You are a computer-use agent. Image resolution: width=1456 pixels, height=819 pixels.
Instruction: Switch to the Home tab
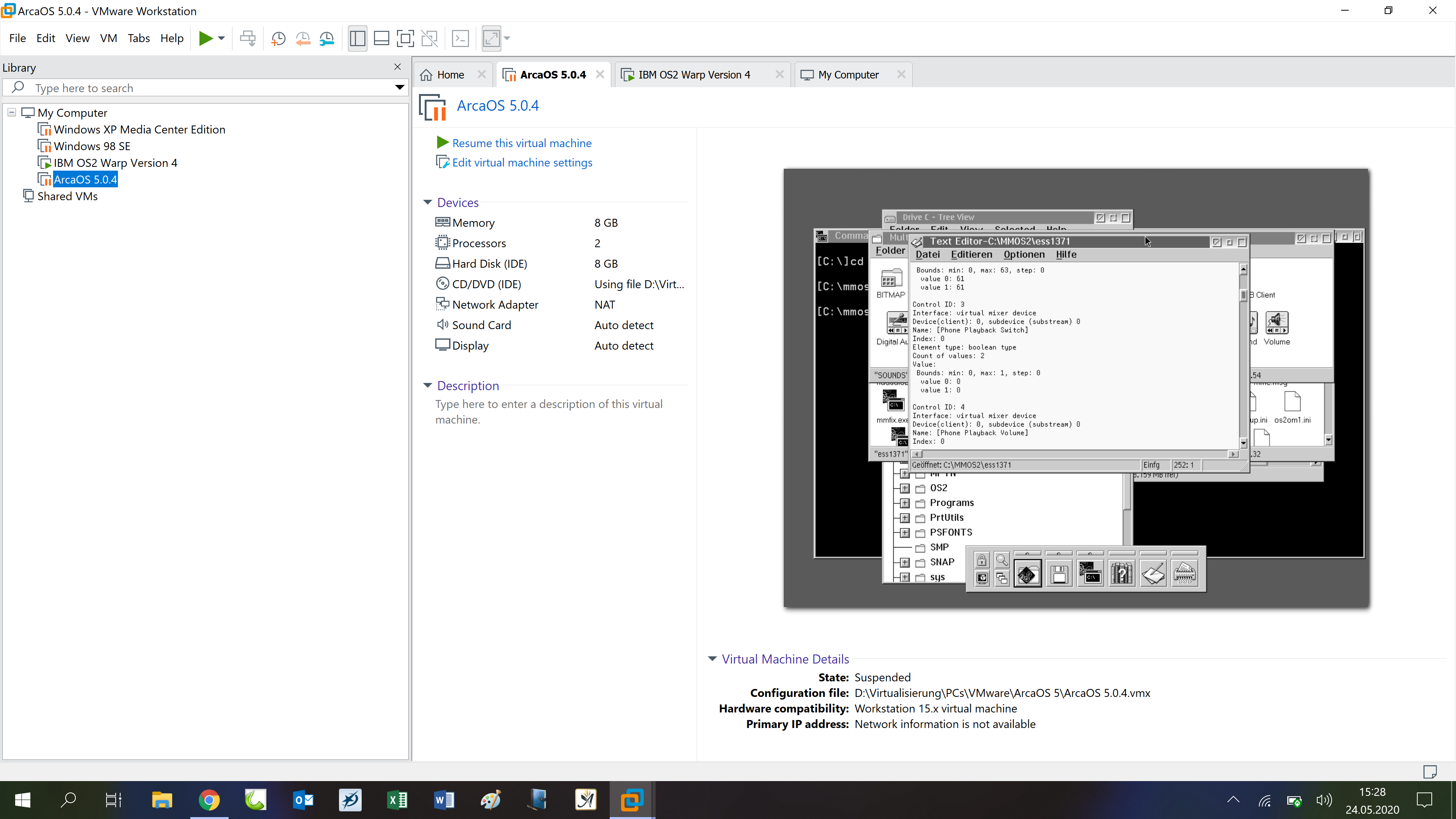450,75
